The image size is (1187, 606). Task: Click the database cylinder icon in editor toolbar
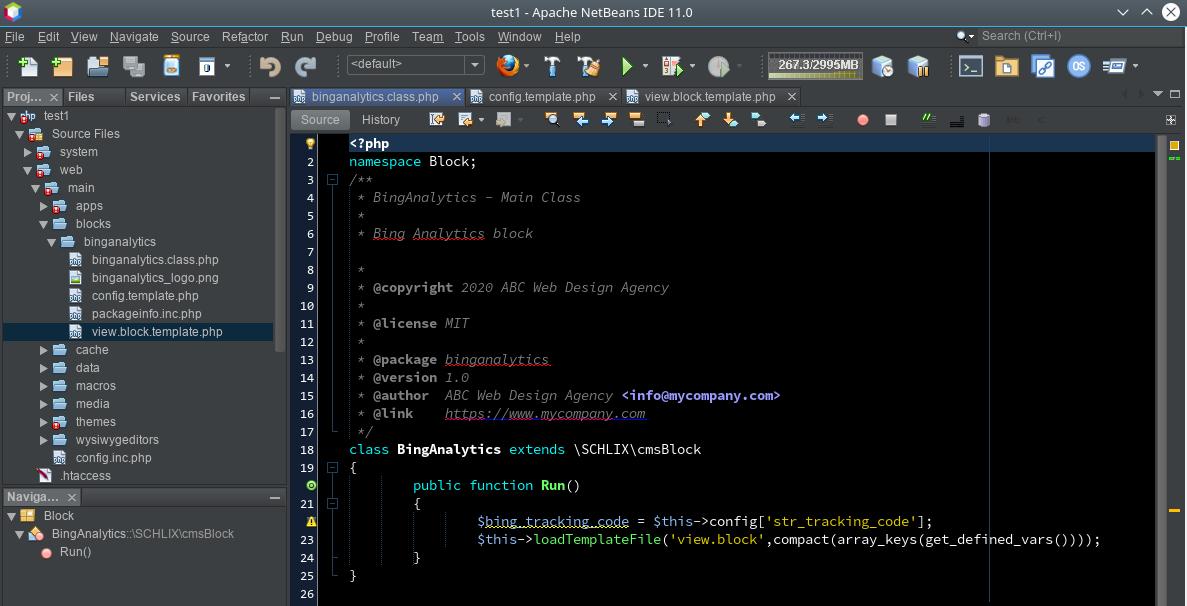[x=984, y=120]
